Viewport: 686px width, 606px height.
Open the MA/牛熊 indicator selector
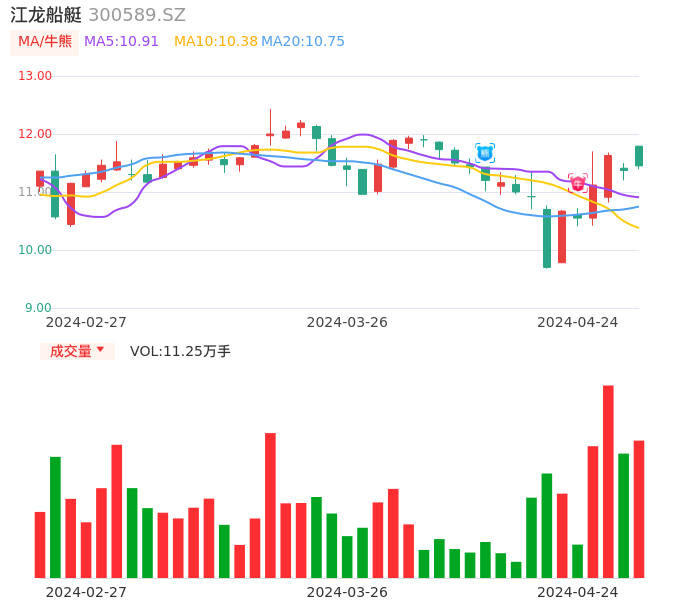tap(45, 42)
